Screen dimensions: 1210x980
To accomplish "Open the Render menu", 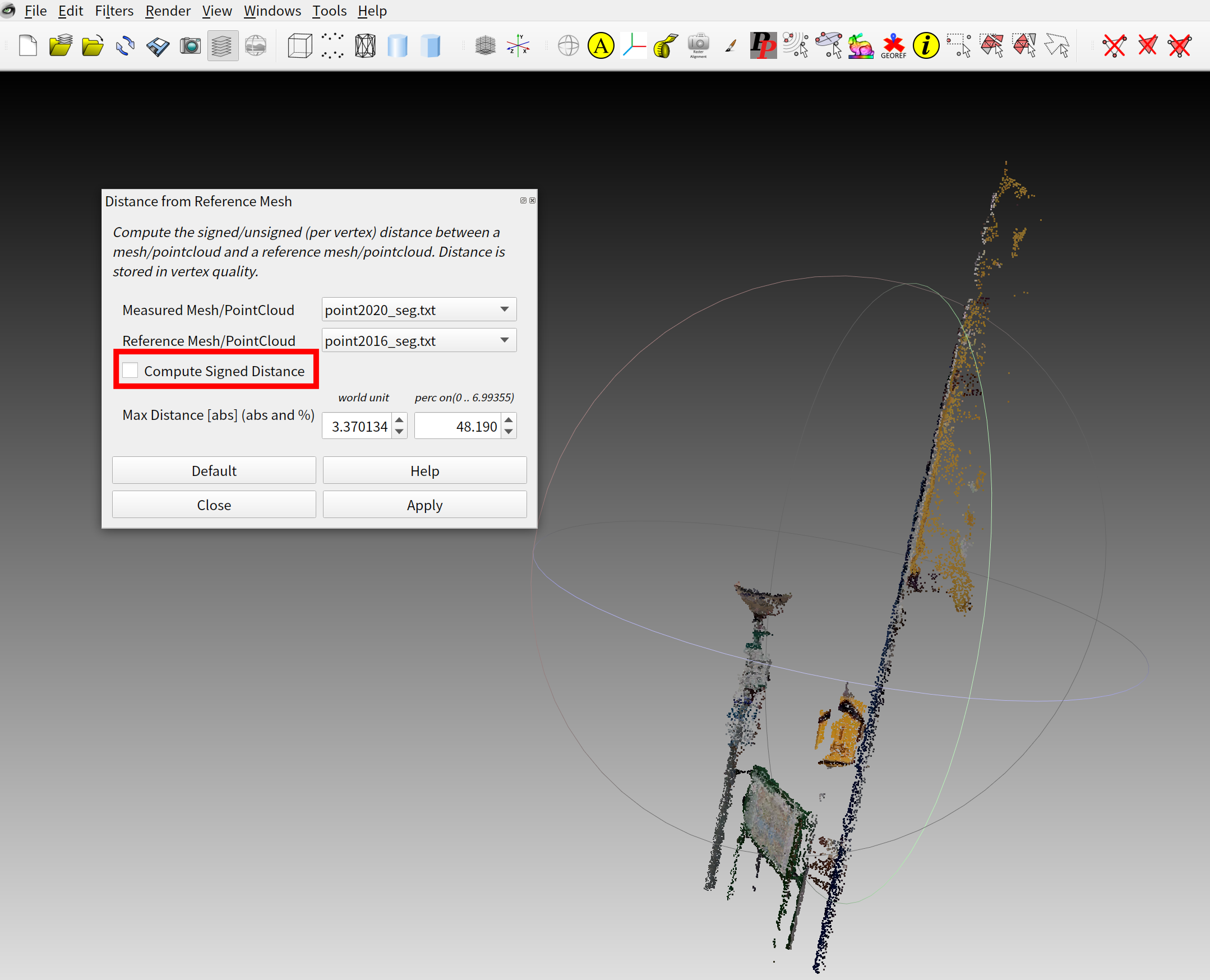I will click(x=168, y=11).
